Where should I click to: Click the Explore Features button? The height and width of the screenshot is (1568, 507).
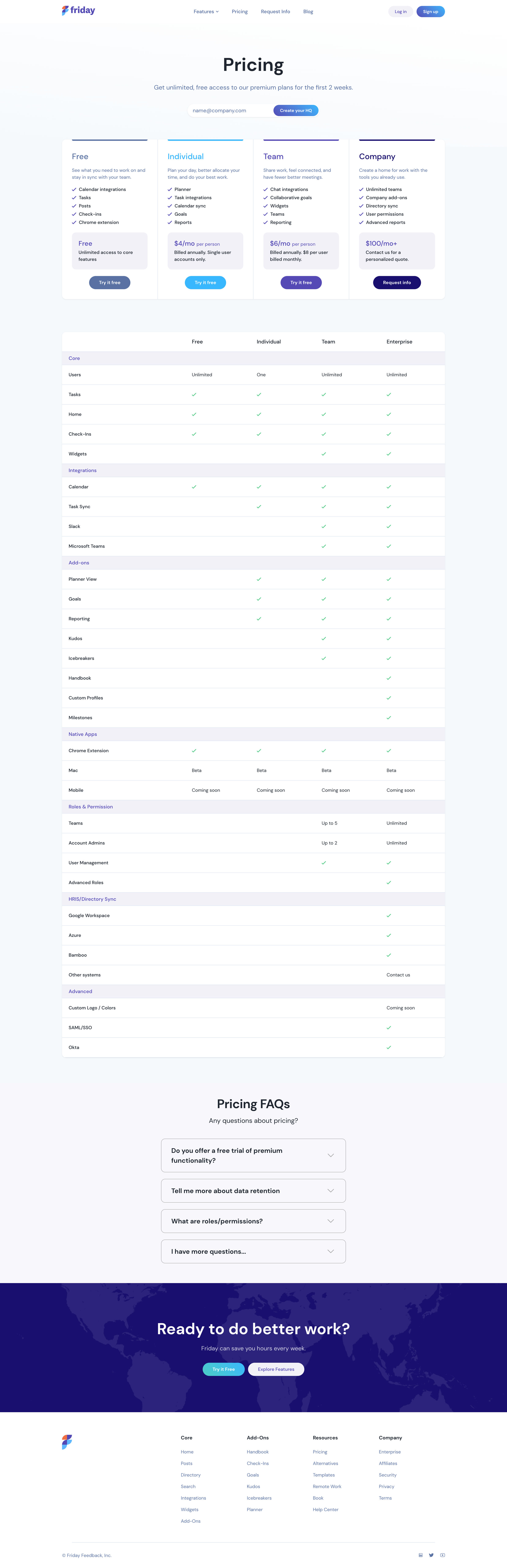(276, 1369)
